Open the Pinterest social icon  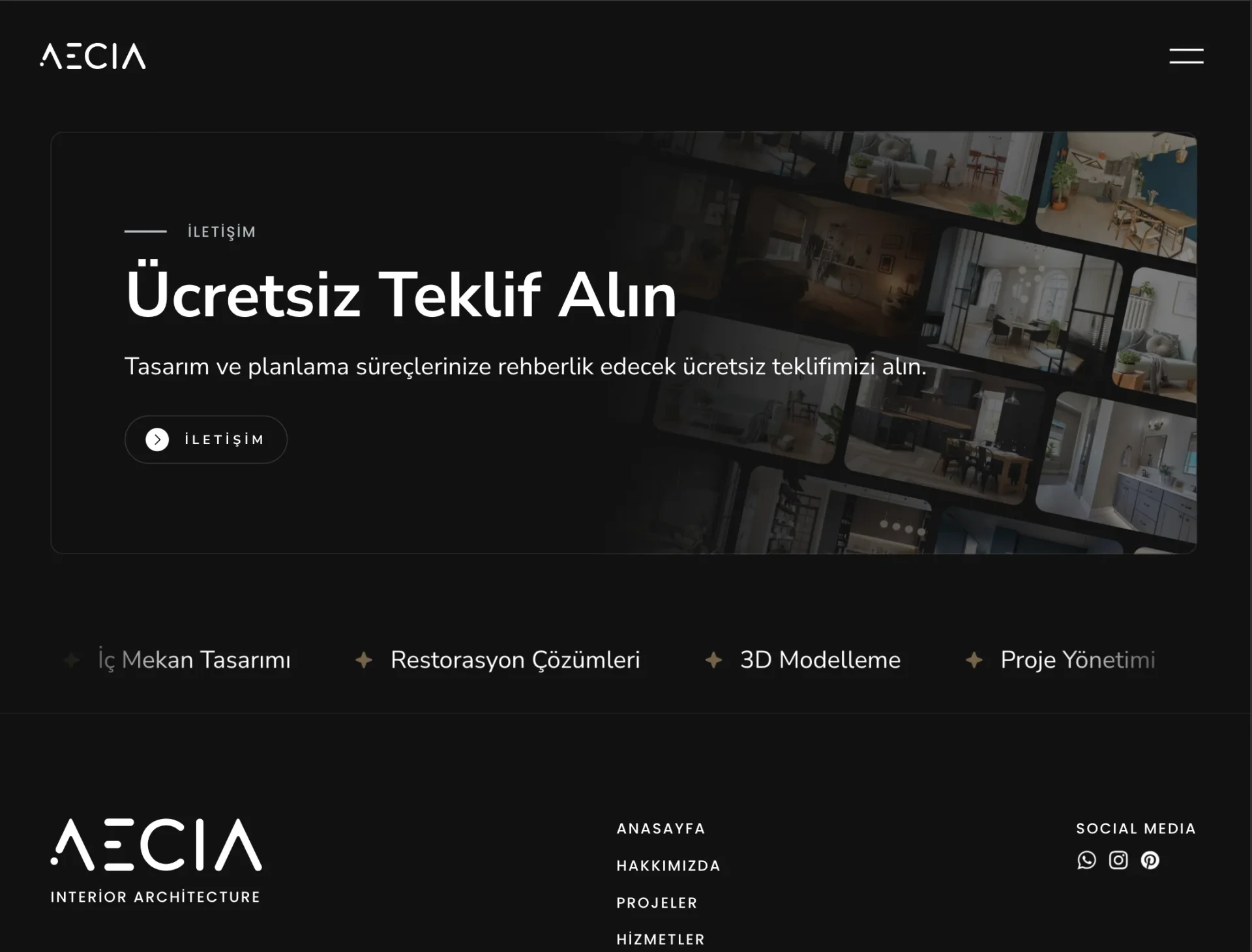point(1150,860)
